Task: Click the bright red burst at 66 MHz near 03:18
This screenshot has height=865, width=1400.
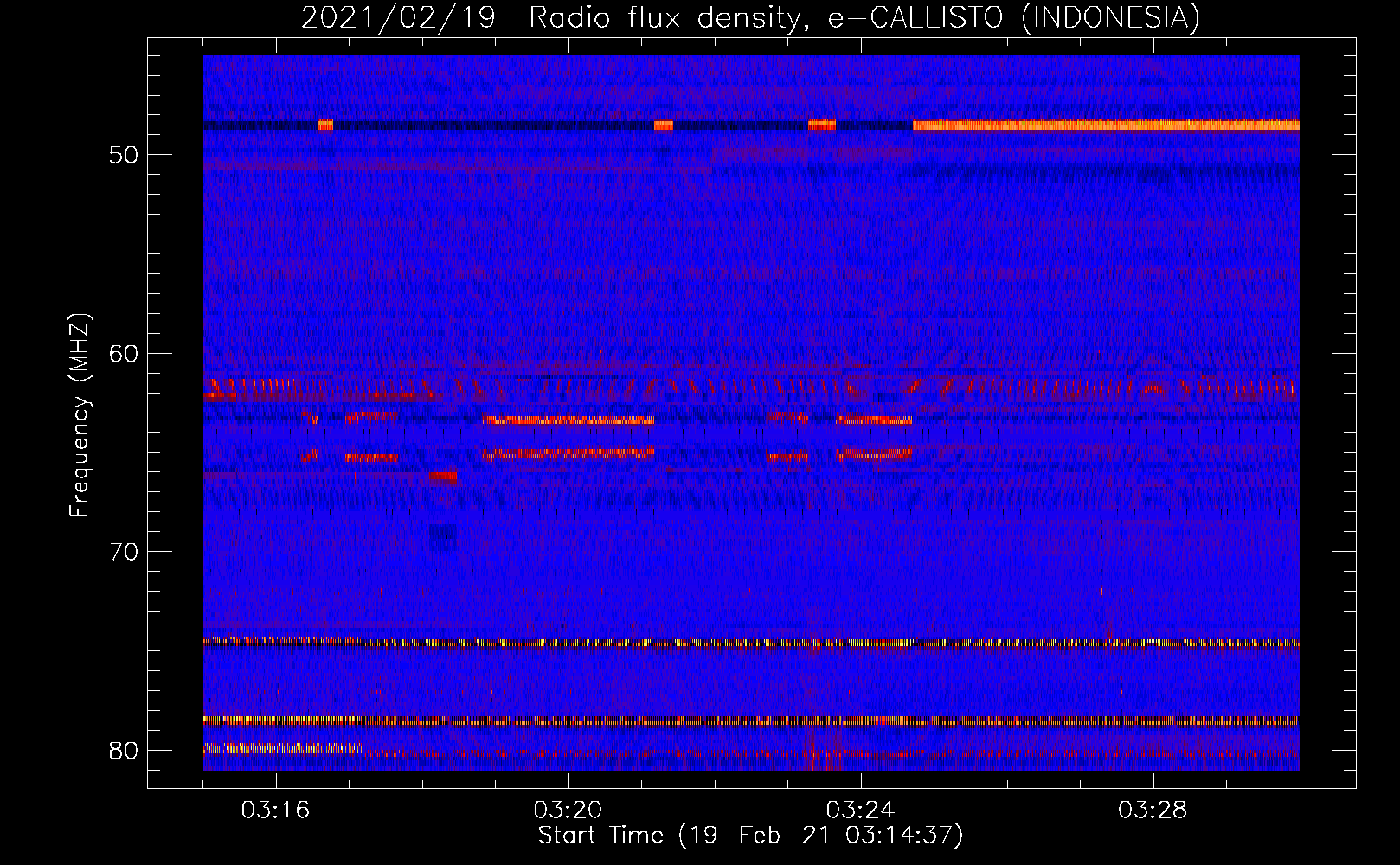Action: pyautogui.click(x=443, y=476)
